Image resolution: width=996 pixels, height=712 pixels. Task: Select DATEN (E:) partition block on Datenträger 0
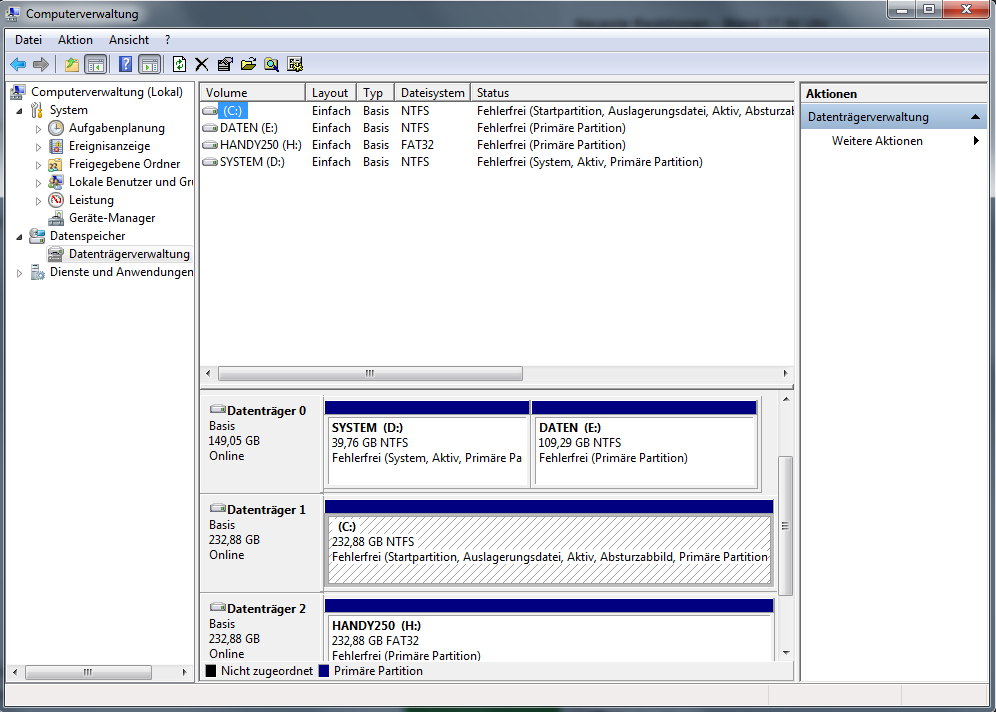(x=644, y=445)
